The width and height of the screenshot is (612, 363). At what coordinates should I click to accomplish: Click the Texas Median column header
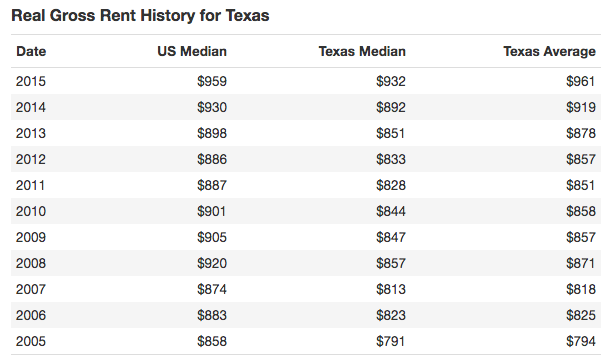[362, 51]
